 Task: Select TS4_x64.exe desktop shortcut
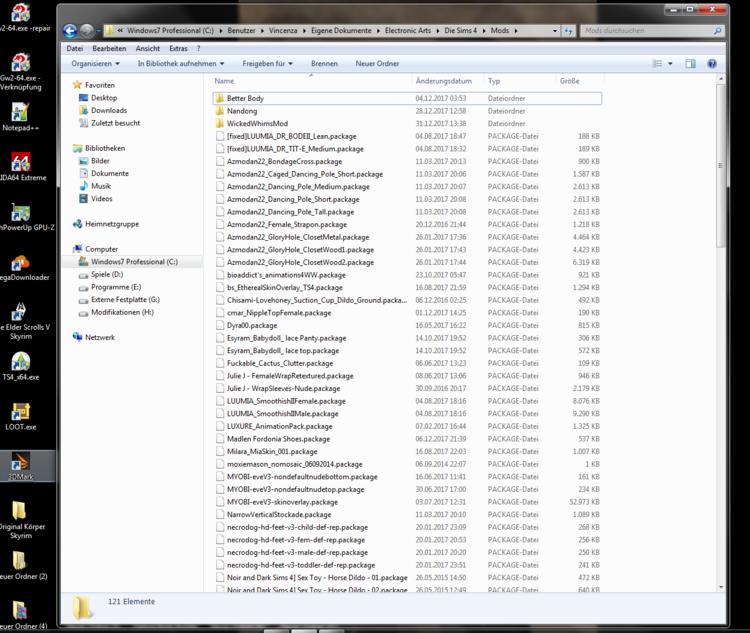click(x=21, y=366)
